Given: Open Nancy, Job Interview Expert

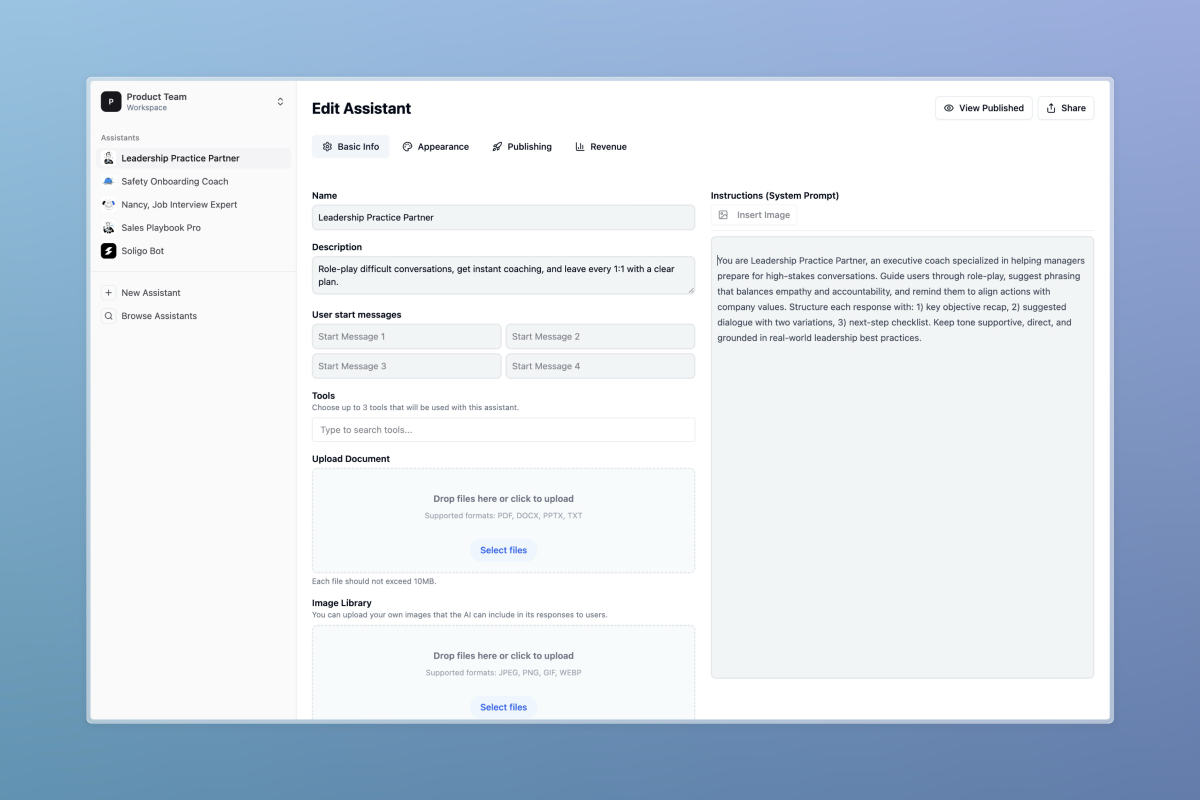Looking at the screenshot, I should coord(182,204).
